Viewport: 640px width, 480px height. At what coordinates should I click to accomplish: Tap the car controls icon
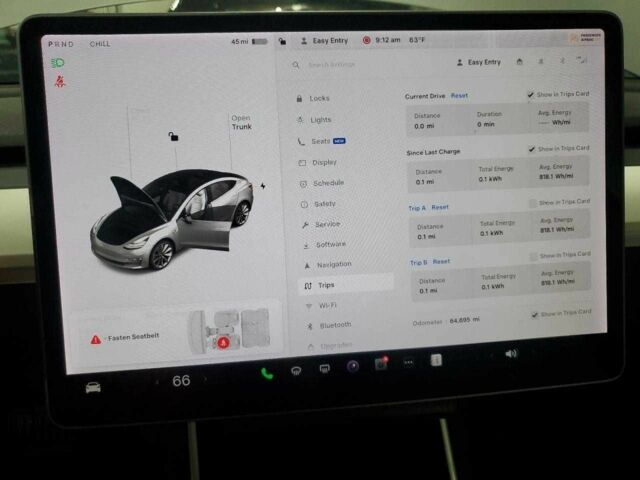93,386
